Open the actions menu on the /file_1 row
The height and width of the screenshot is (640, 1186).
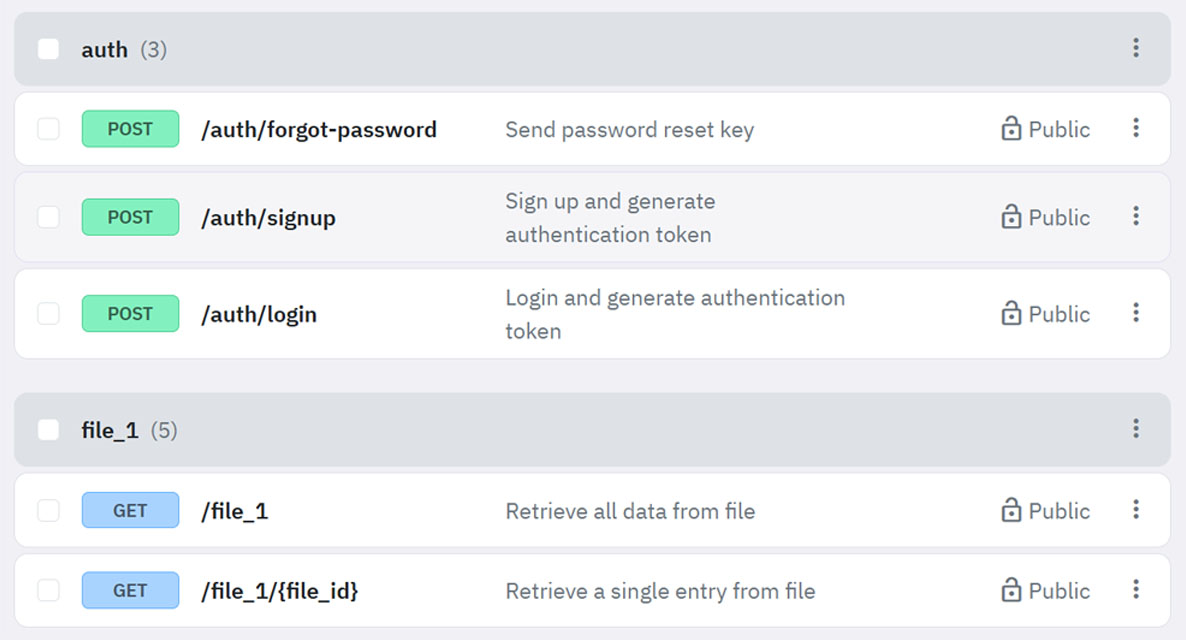(1136, 510)
